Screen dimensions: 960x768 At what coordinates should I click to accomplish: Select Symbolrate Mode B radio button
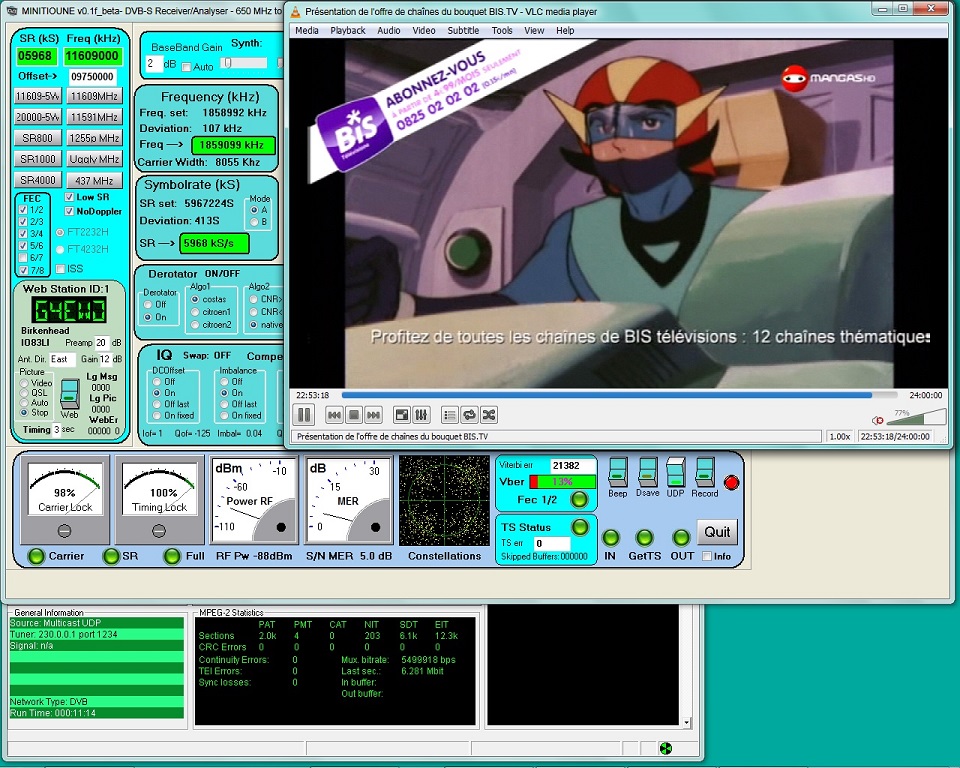click(x=254, y=222)
